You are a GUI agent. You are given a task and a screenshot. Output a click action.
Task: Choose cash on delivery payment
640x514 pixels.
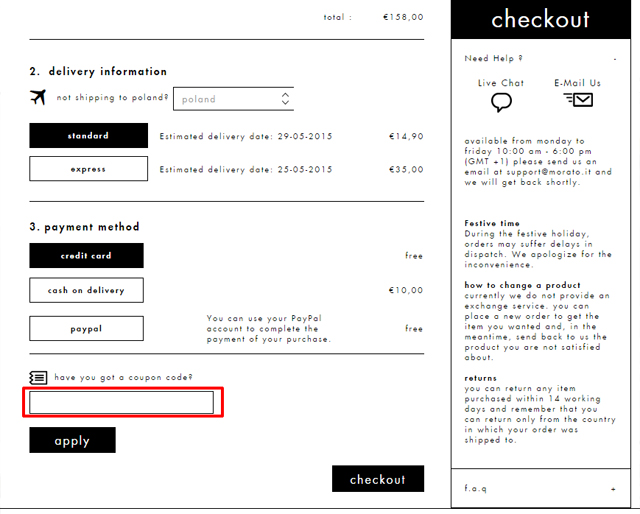(x=86, y=290)
